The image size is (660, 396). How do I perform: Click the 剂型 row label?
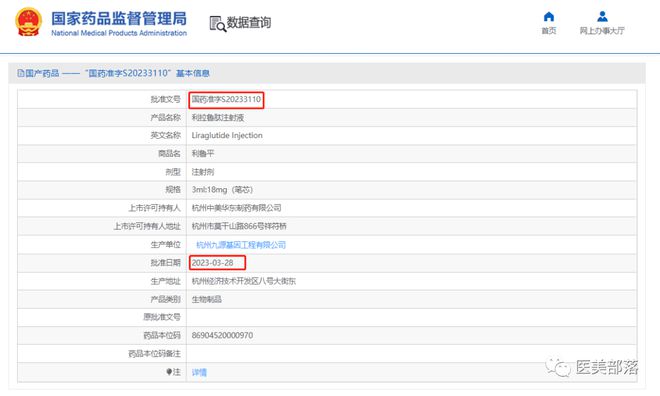pos(173,172)
